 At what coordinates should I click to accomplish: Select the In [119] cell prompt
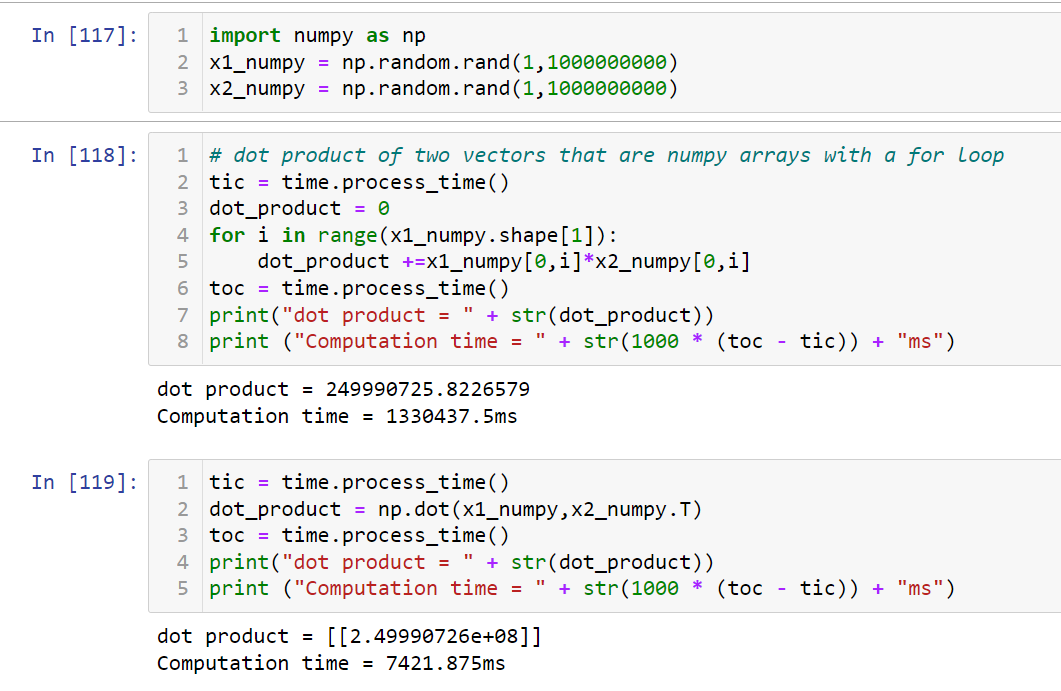(84, 482)
